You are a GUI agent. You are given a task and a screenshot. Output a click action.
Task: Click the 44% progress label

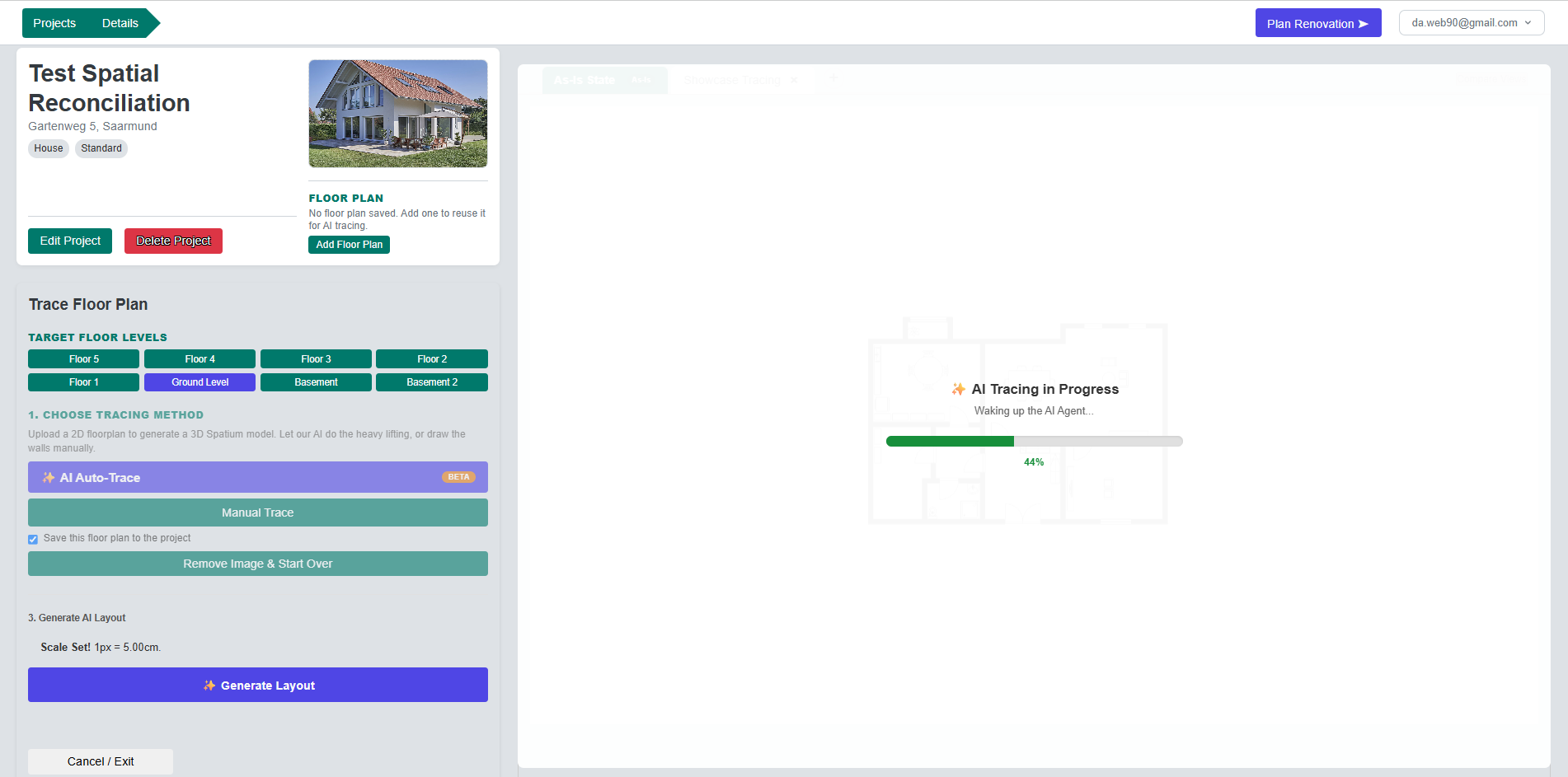pyautogui.click(x=1034, y=462)
